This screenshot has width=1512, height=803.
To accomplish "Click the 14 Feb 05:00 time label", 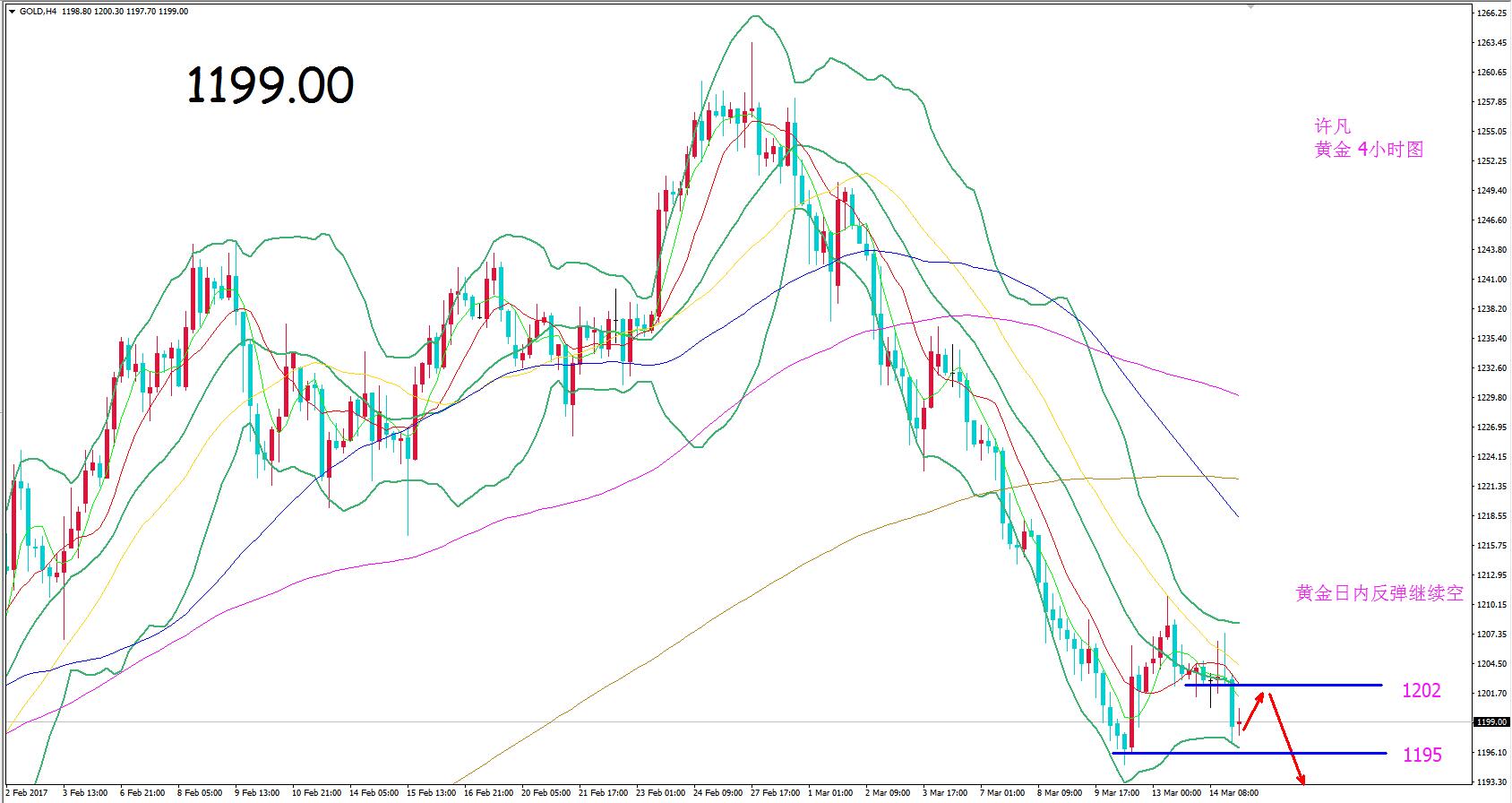I will click(373, 793).
